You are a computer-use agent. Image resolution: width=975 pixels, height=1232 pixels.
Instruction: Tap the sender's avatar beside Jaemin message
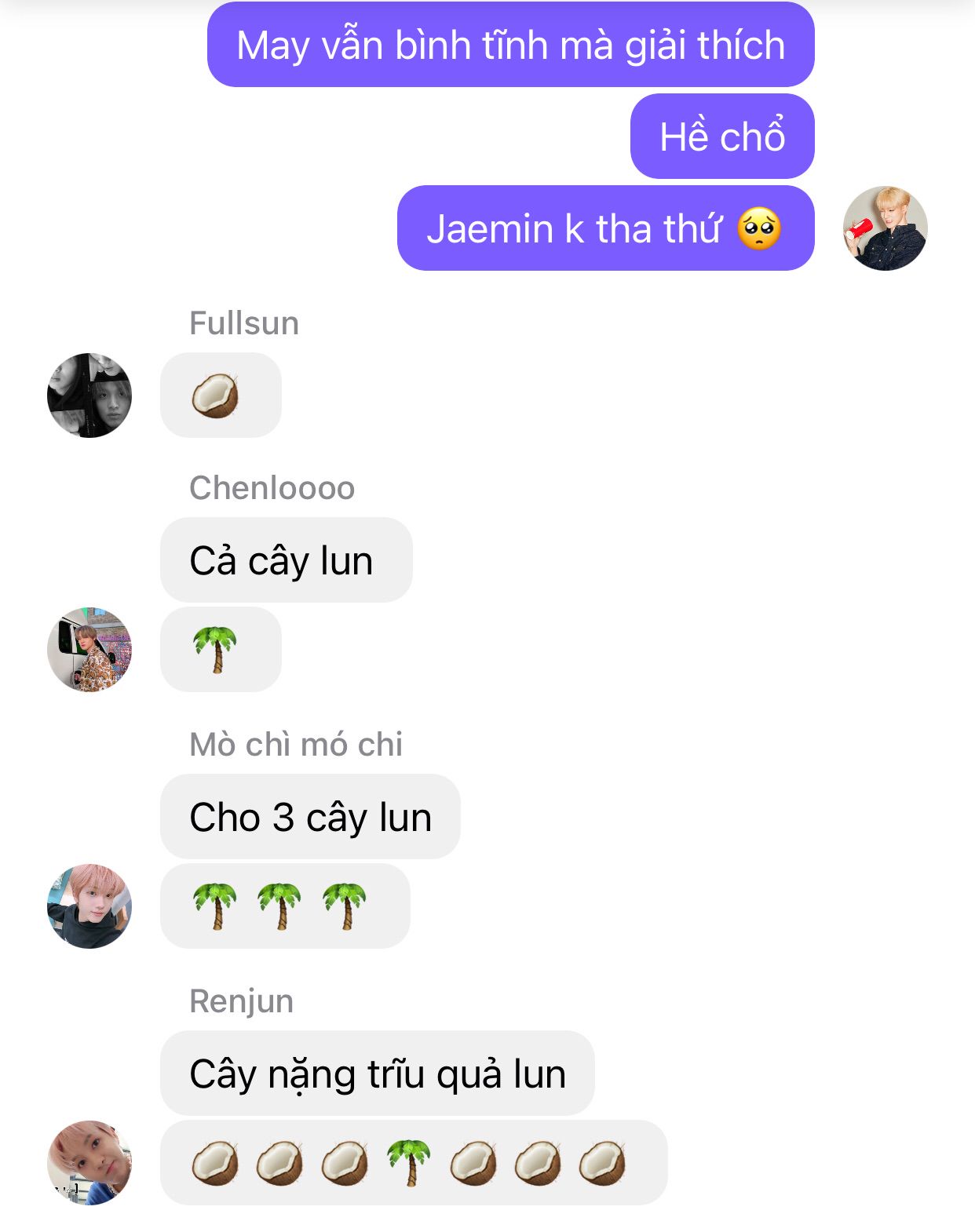(x=886, y=228)
